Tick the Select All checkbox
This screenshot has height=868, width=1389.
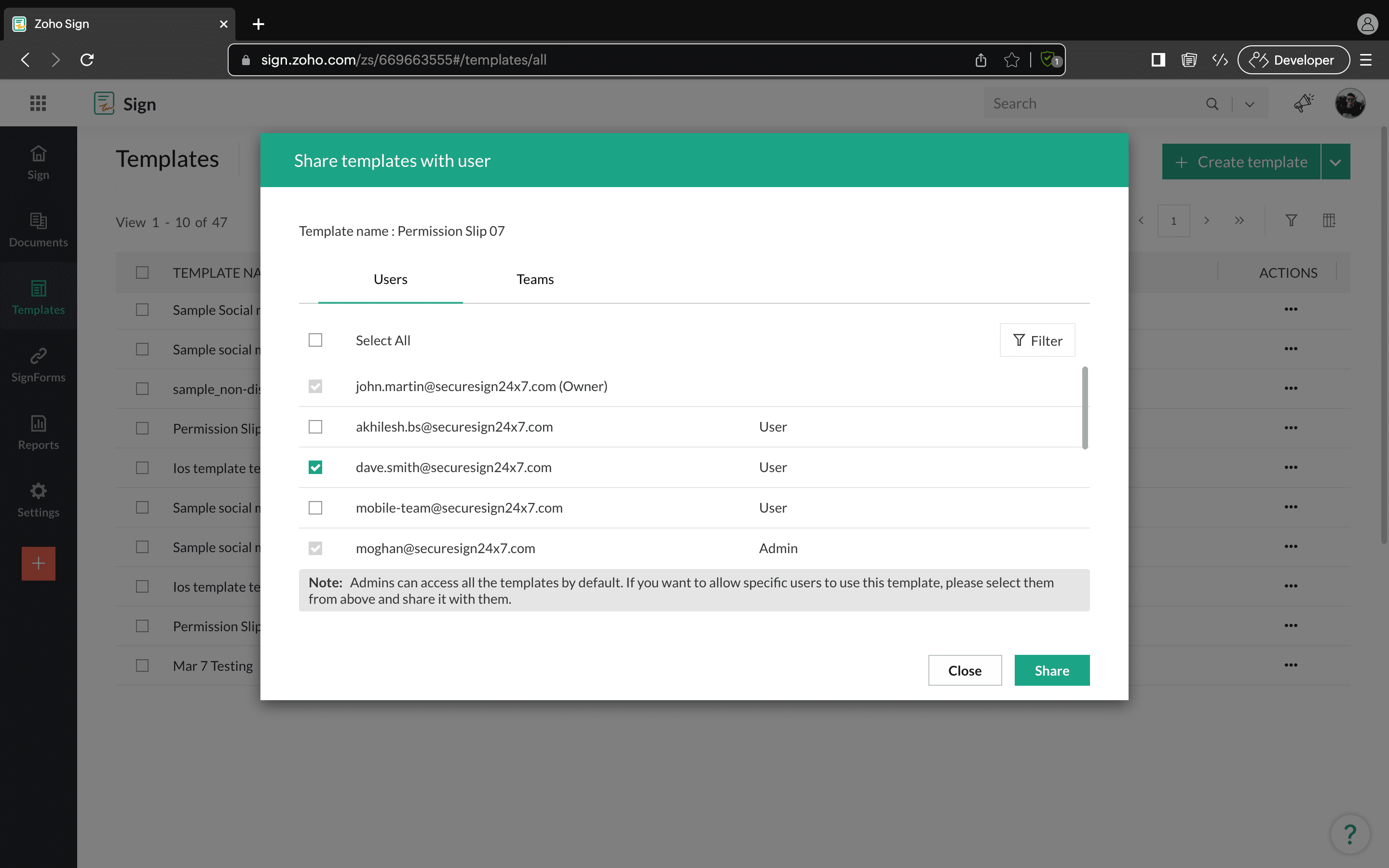point(315,340)
